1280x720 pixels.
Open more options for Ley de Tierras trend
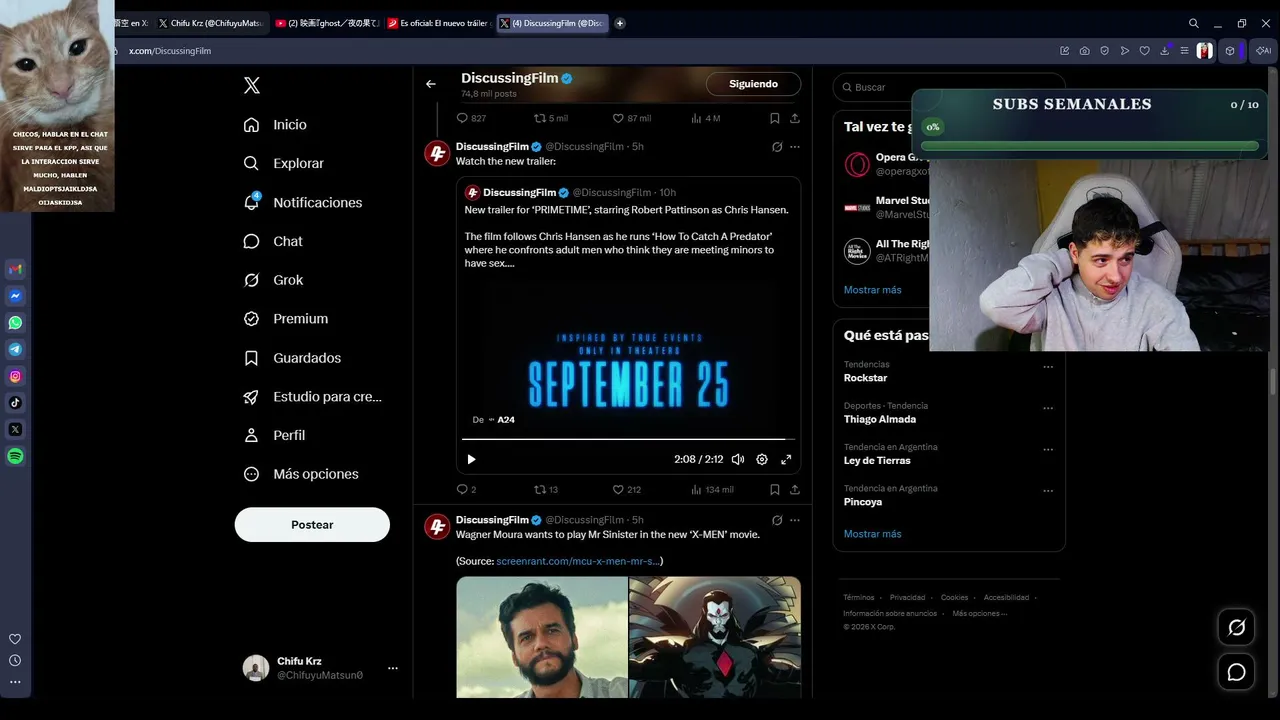[x=1048, y=449]
